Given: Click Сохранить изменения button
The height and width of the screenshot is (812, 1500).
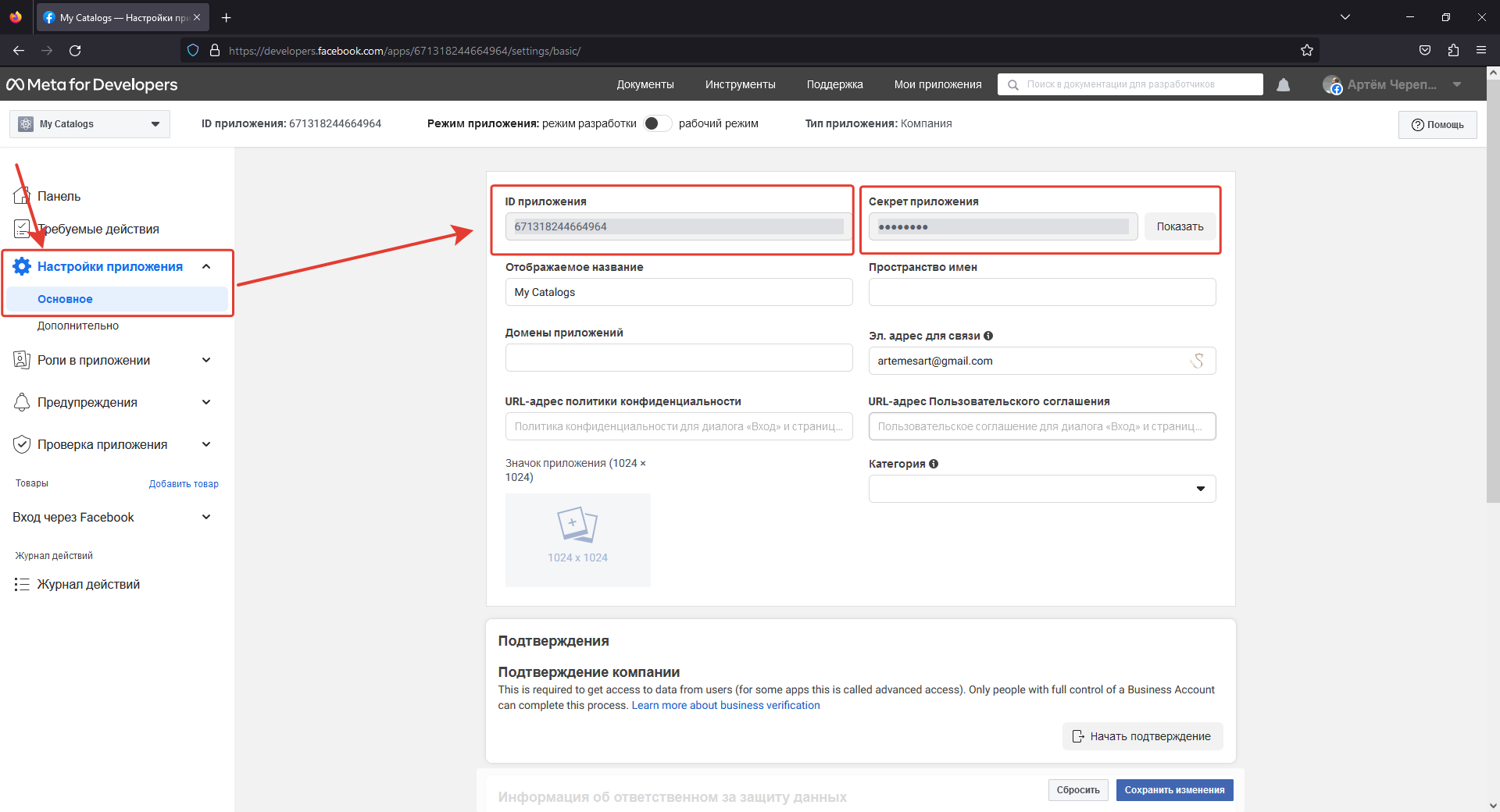Looking at the screenshot, I should (x=1174, y=790).
